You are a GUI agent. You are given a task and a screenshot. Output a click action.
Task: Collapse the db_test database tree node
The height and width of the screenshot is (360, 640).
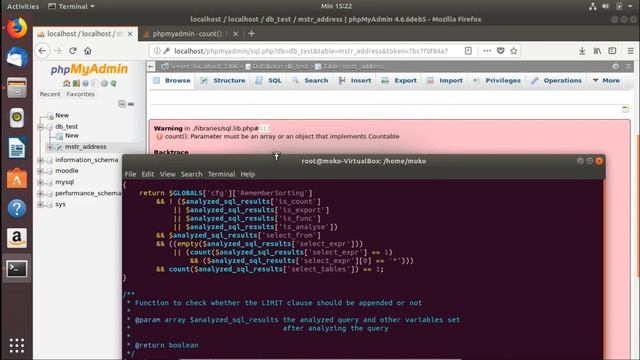coord(41,127)
